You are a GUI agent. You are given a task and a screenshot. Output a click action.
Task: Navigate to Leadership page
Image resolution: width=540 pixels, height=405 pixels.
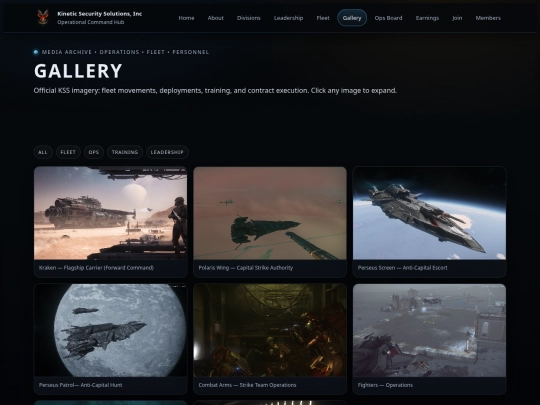[x=288, y=18]
